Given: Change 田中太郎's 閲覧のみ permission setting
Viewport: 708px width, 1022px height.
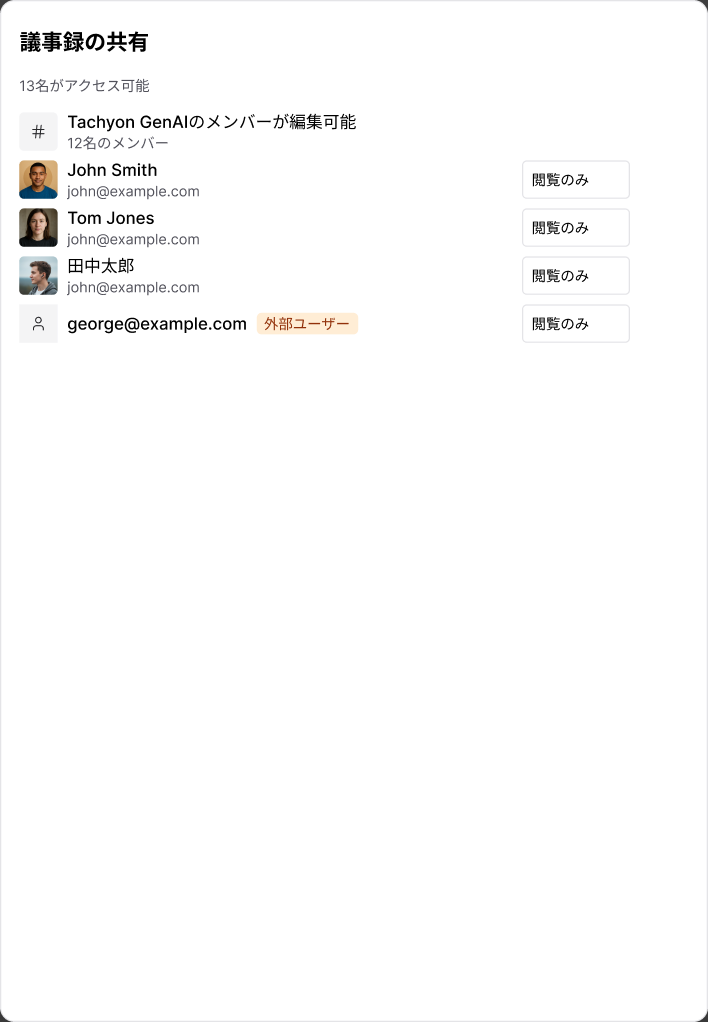Looking at the screenshot, I should [576, 276].
